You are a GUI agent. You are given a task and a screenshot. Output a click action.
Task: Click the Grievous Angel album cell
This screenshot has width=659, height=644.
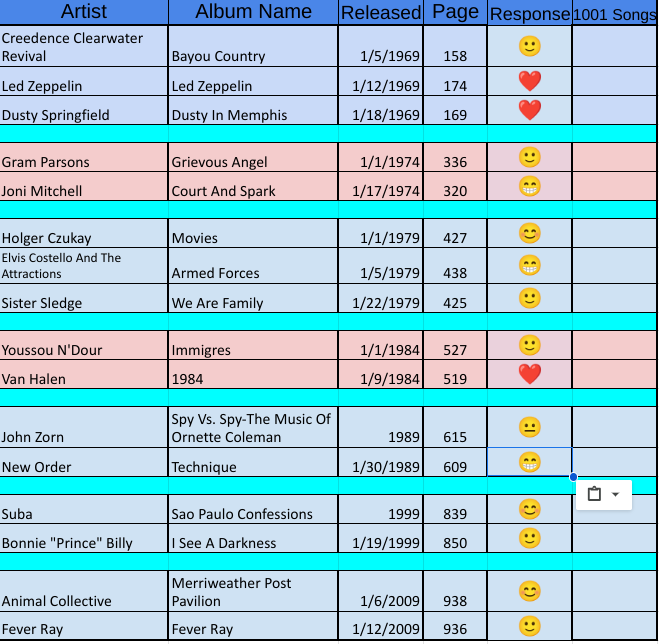253,157
